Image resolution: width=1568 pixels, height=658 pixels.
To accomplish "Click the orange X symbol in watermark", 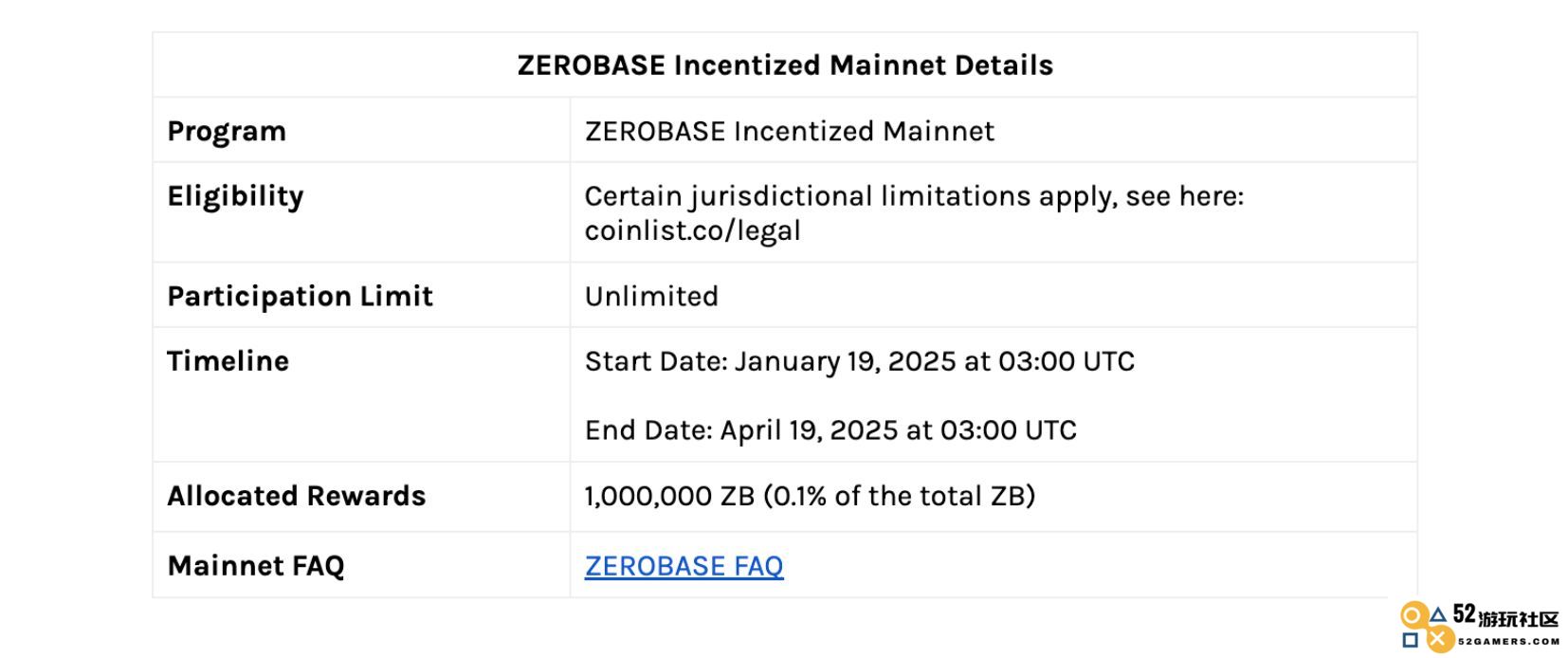I will click(1441, 639).
